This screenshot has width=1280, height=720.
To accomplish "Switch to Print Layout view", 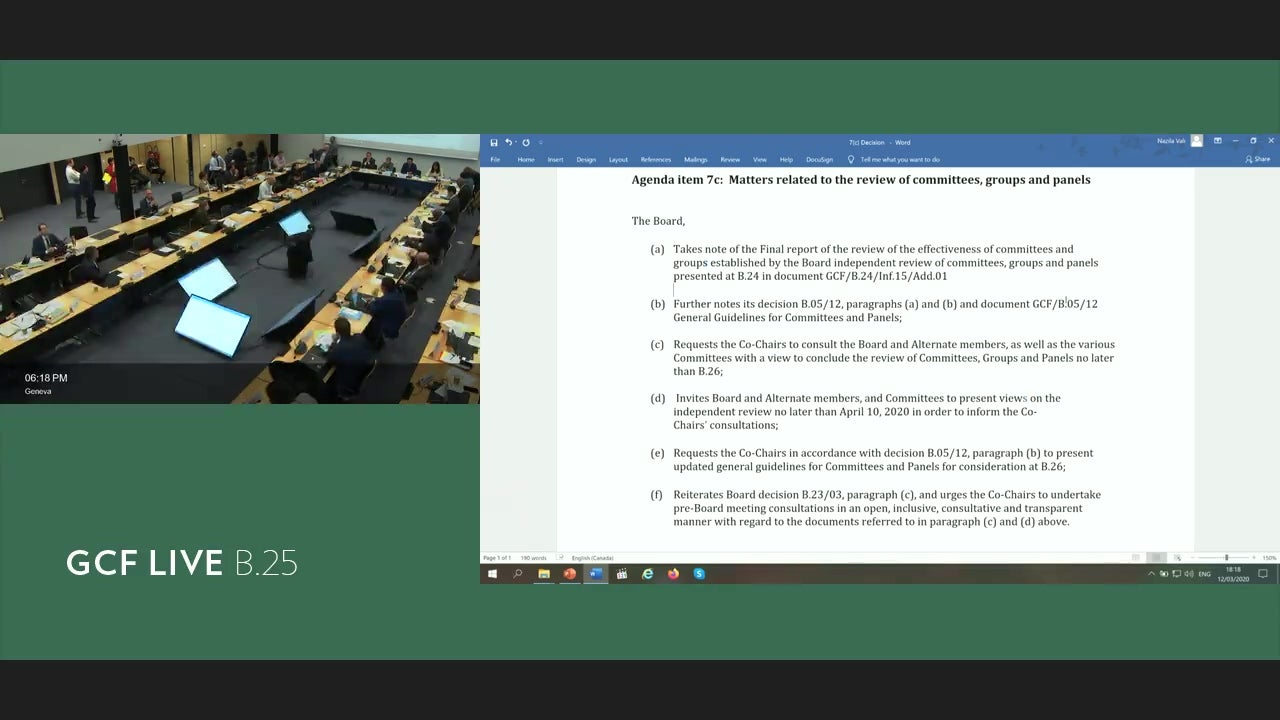I will tap(1157, 558).
